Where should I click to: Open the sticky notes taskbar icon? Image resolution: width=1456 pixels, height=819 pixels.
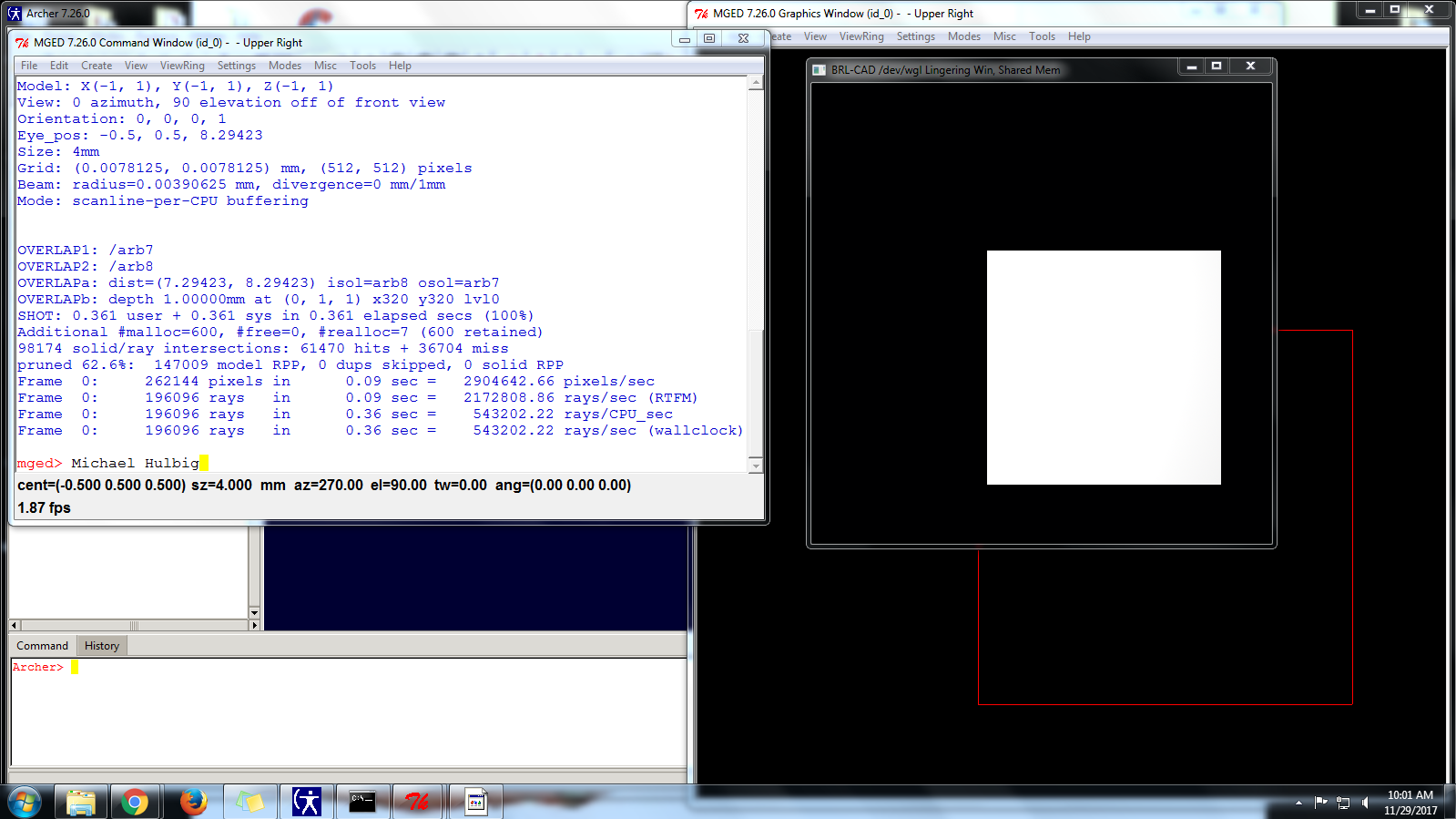click(x=249, y=802)
